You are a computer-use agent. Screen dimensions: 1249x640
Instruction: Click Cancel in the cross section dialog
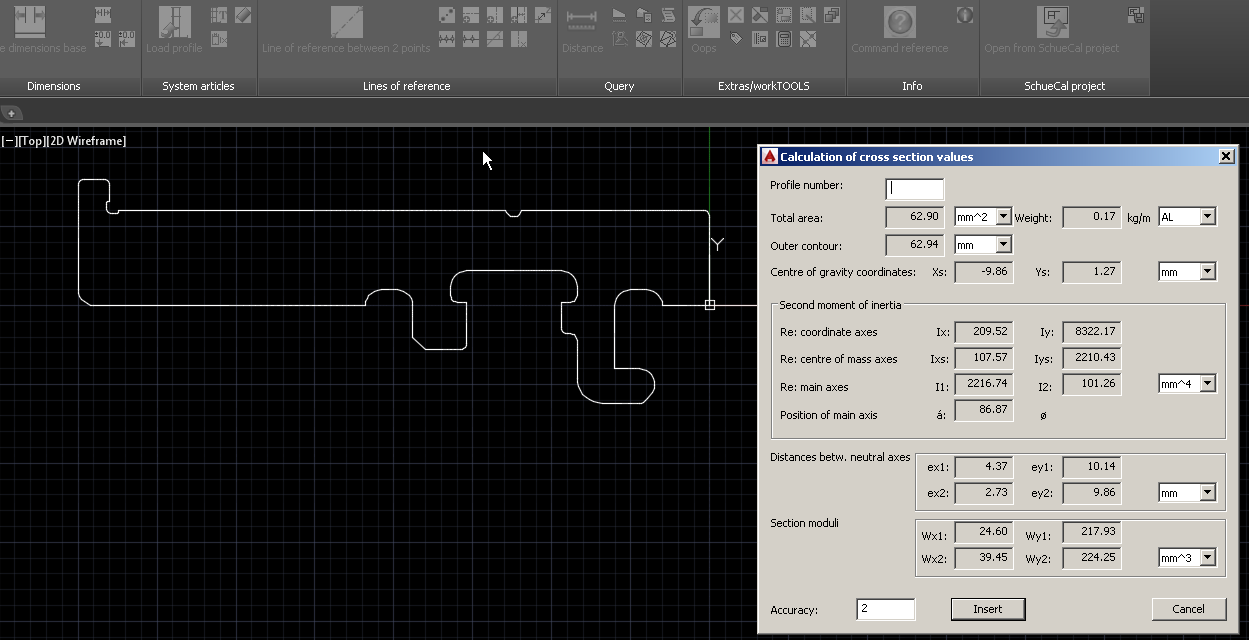click(x=1188, y=609)
